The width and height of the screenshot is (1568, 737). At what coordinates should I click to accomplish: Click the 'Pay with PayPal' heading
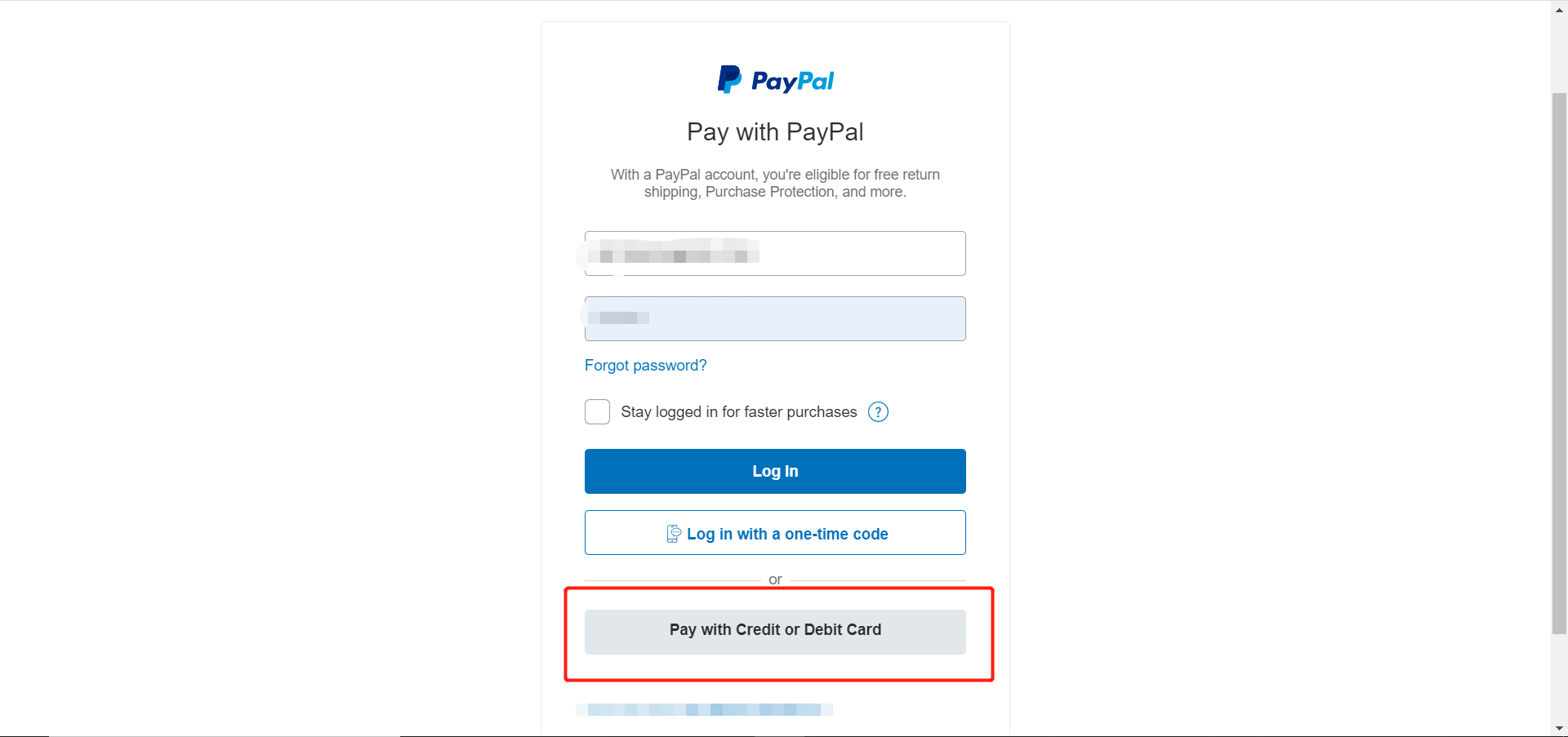tap(775, 132)
